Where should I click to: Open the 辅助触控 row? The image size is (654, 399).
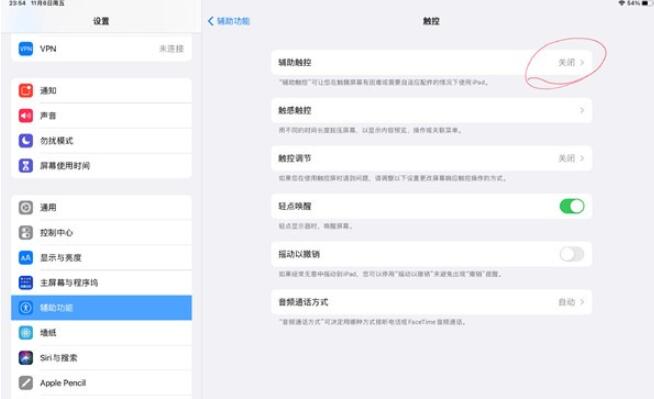click(431, 63)
